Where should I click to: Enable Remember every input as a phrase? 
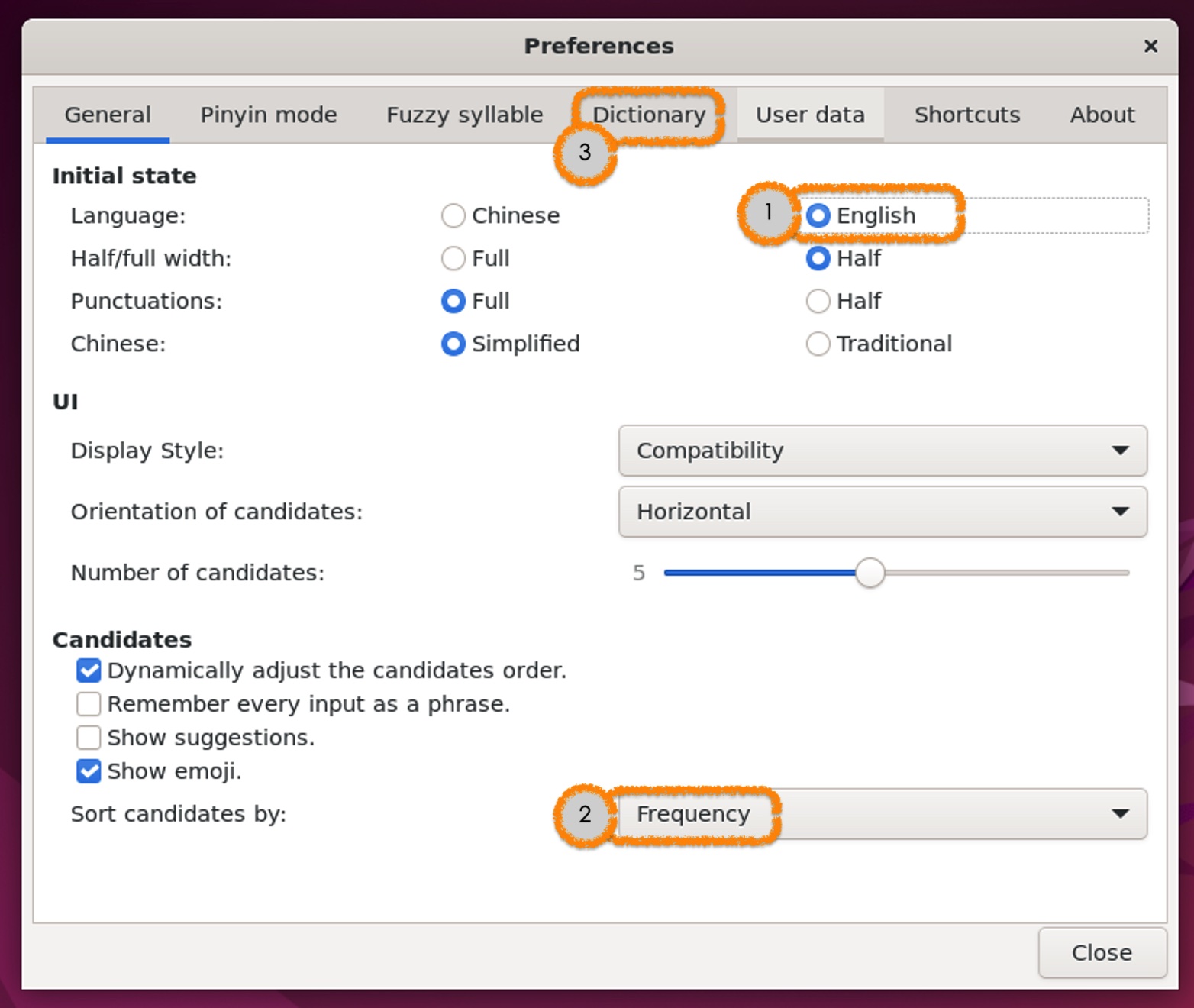click(x=89, y=704)
